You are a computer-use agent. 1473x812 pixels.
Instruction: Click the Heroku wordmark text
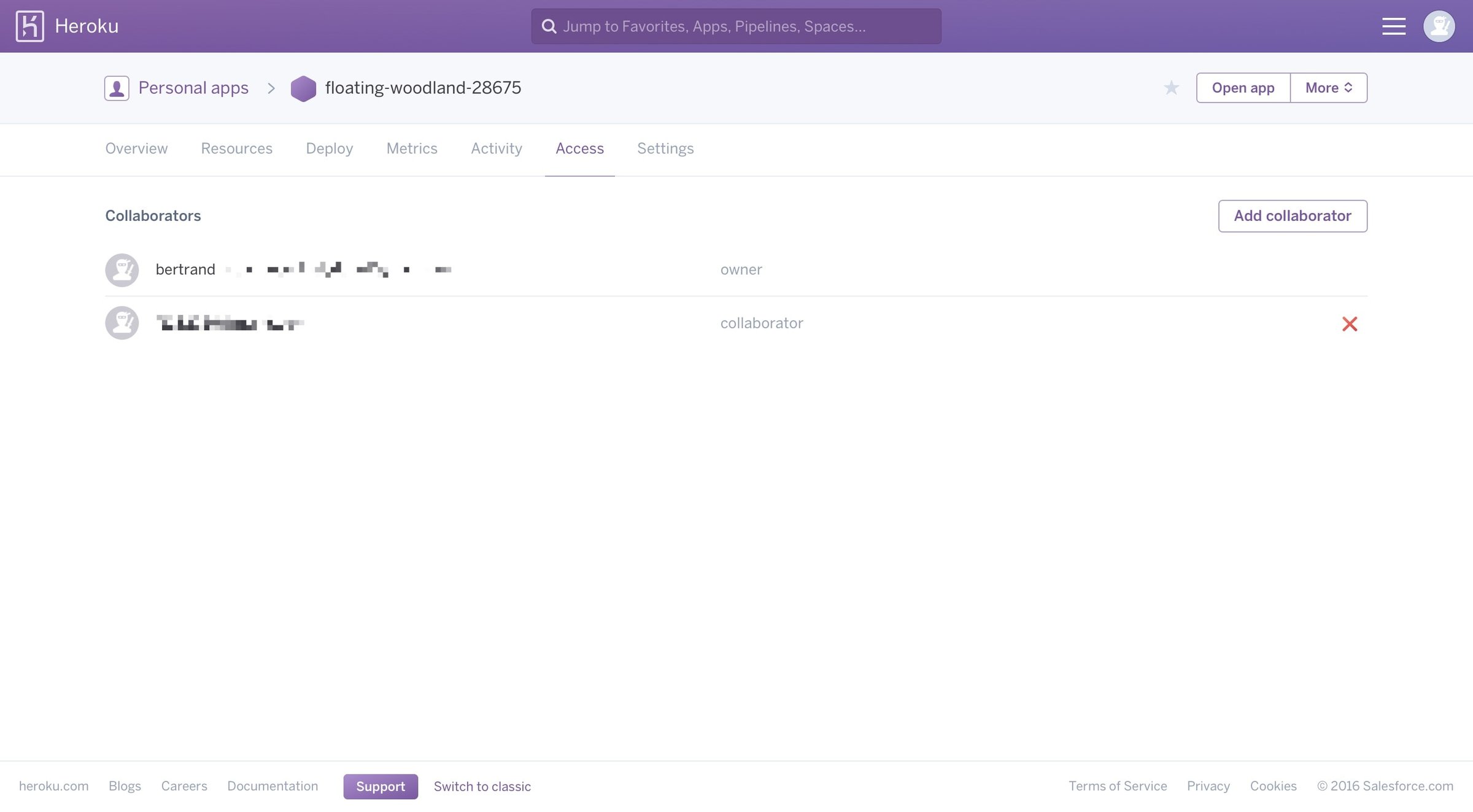(87, 26)
